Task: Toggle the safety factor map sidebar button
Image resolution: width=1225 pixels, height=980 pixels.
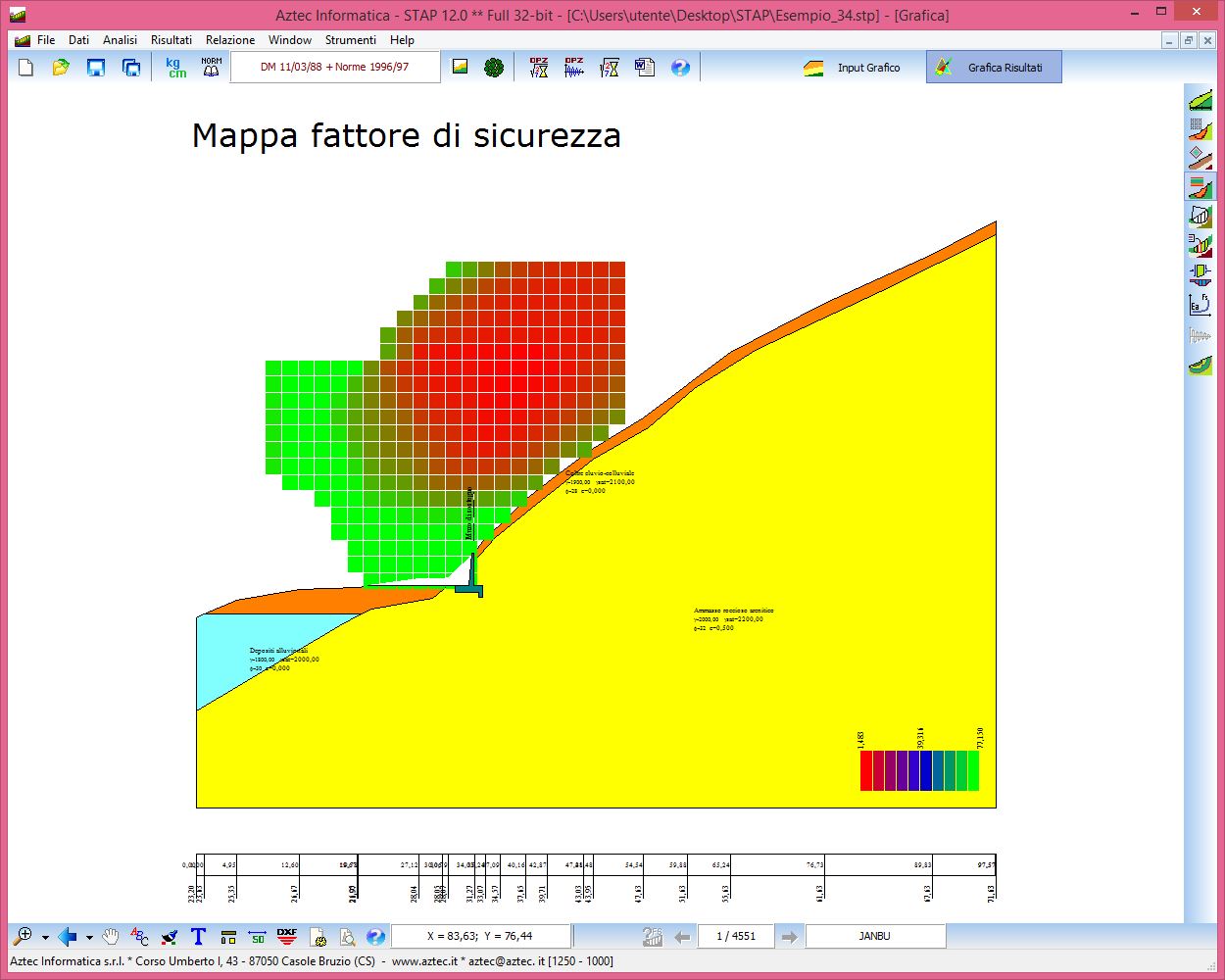Action: (1200, 186)
